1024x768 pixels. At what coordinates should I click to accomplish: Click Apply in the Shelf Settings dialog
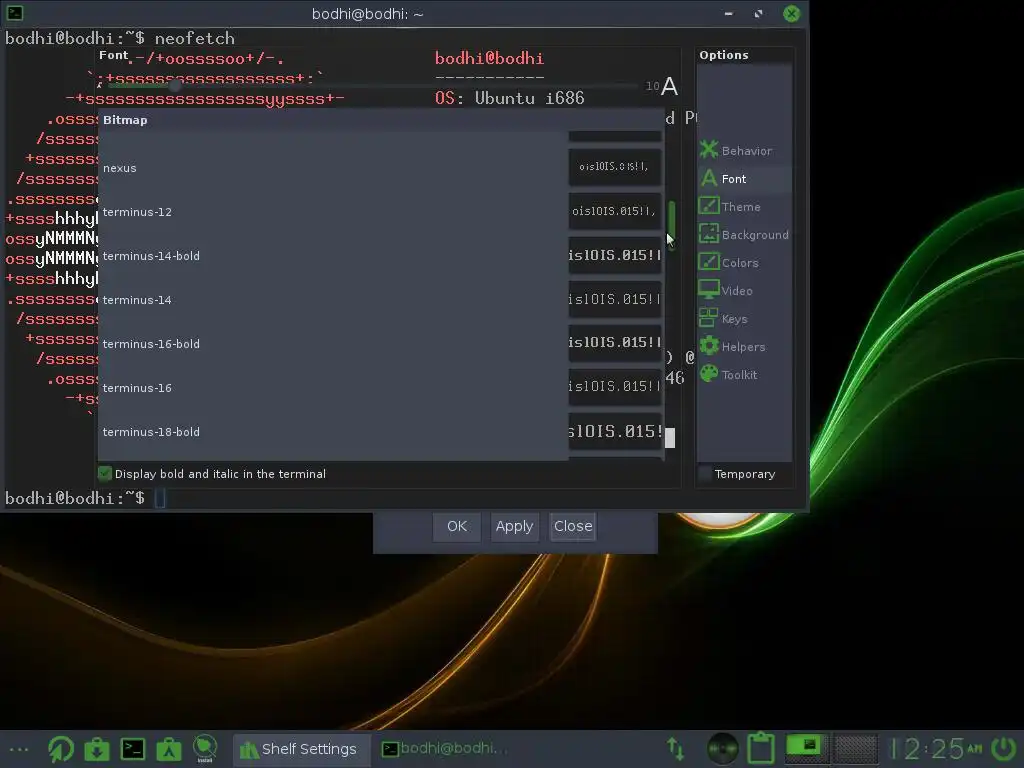(x=515, y=526)
